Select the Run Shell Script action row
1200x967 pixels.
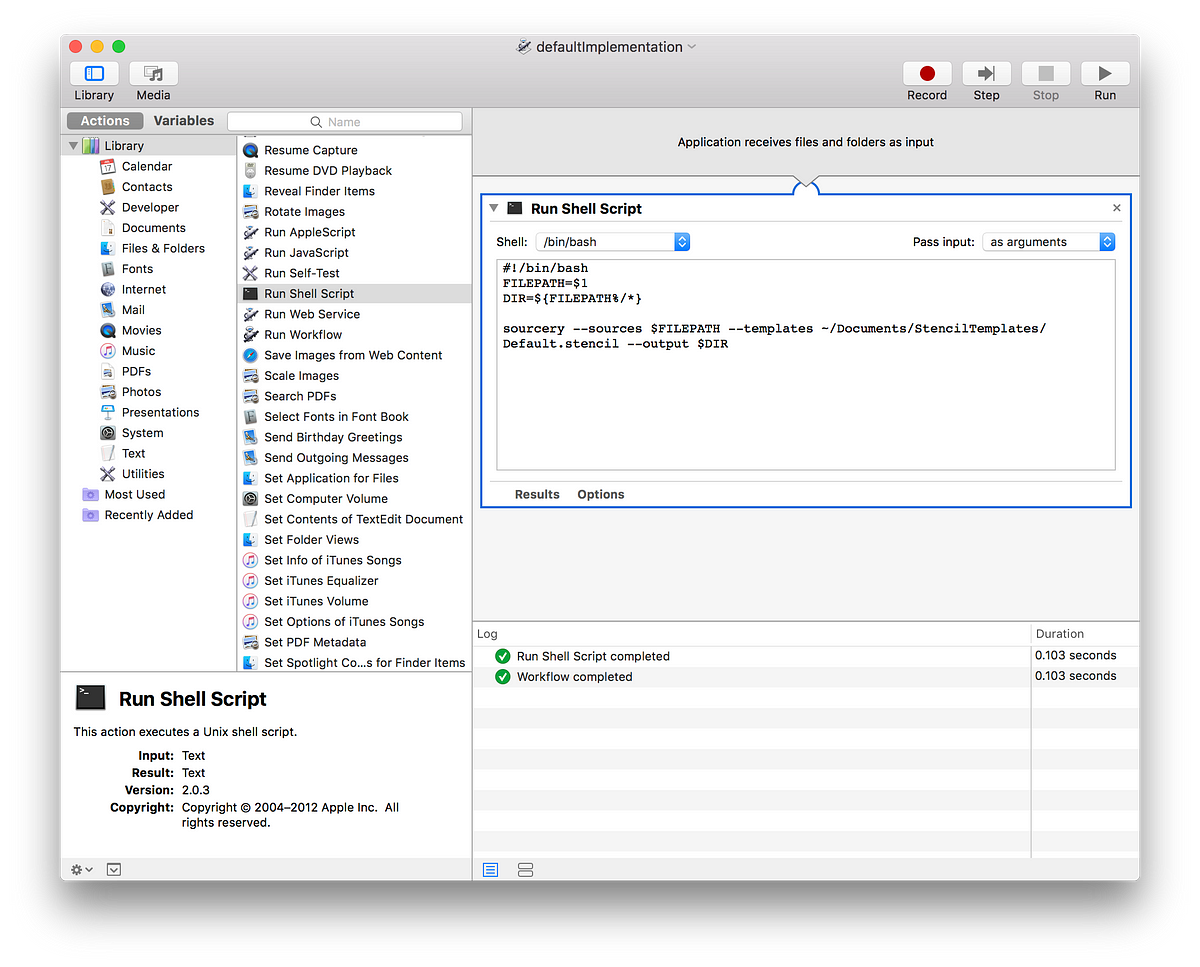click(x=354, y=294)
